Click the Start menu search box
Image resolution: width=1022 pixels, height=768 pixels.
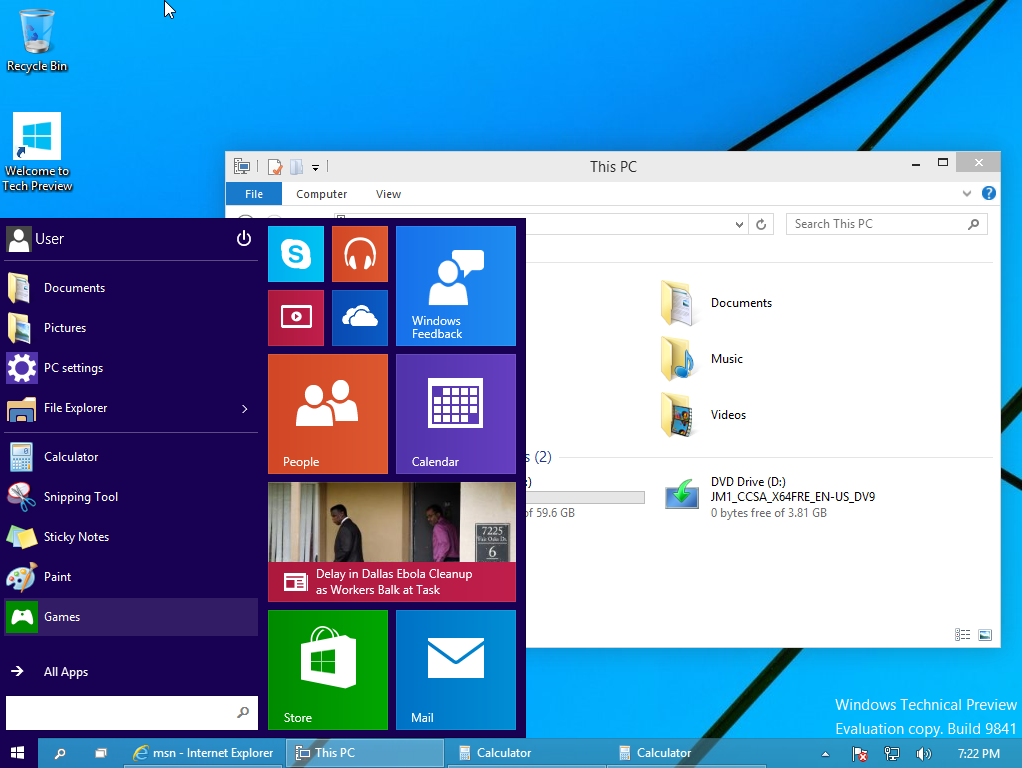coord(131,713)
